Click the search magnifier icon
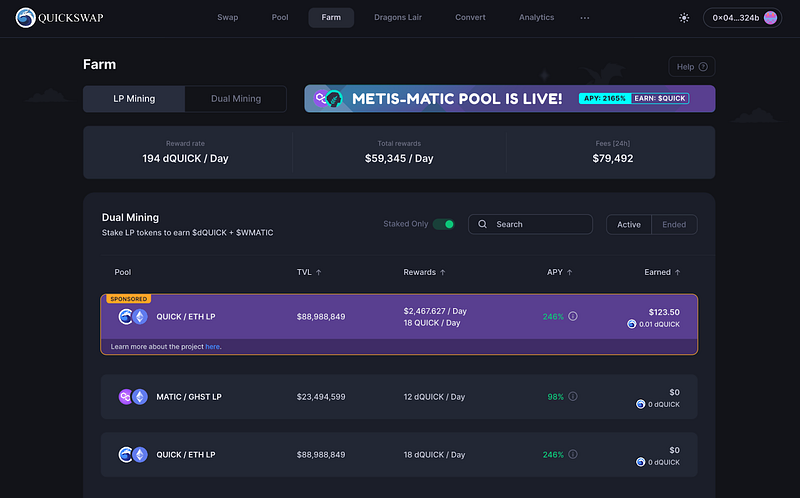Viewport: 800px width, 498px height. click(482, 225)
